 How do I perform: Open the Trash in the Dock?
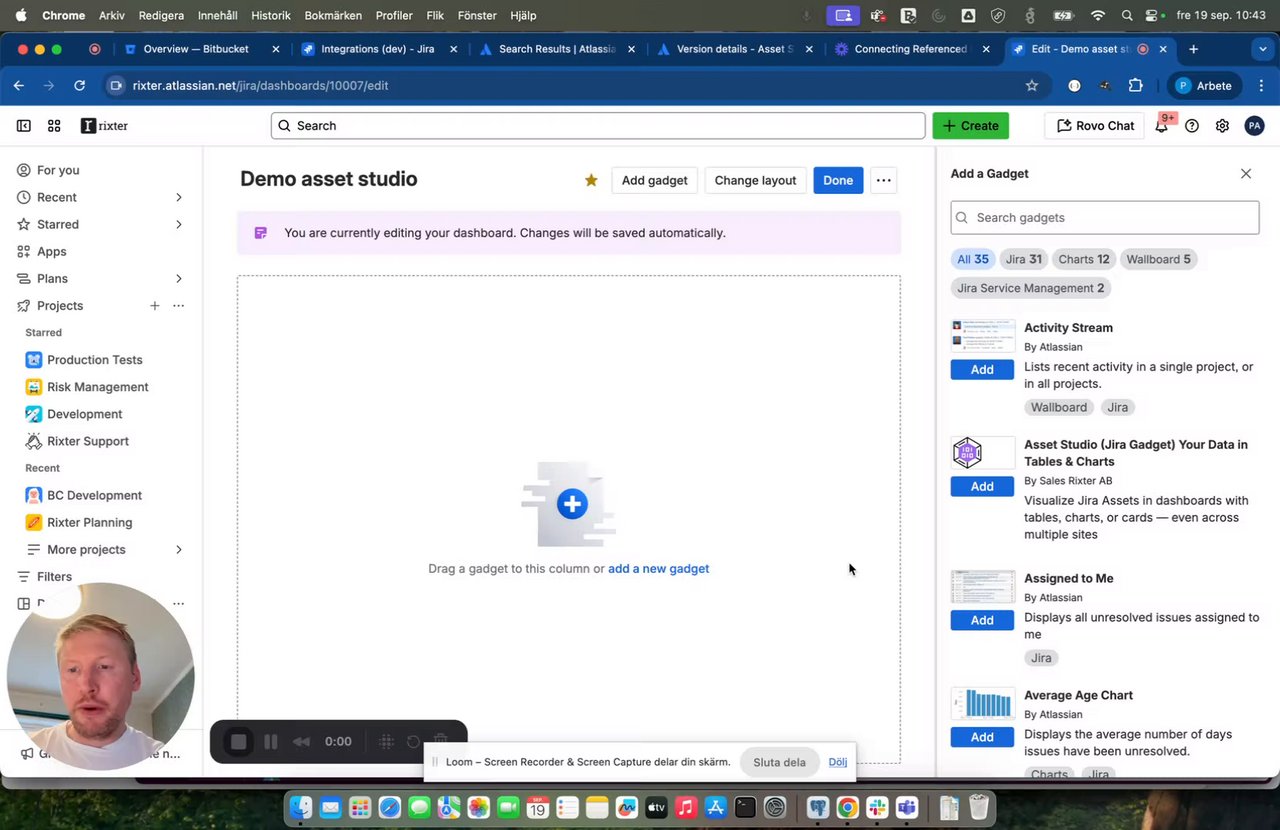pos(979,807)
